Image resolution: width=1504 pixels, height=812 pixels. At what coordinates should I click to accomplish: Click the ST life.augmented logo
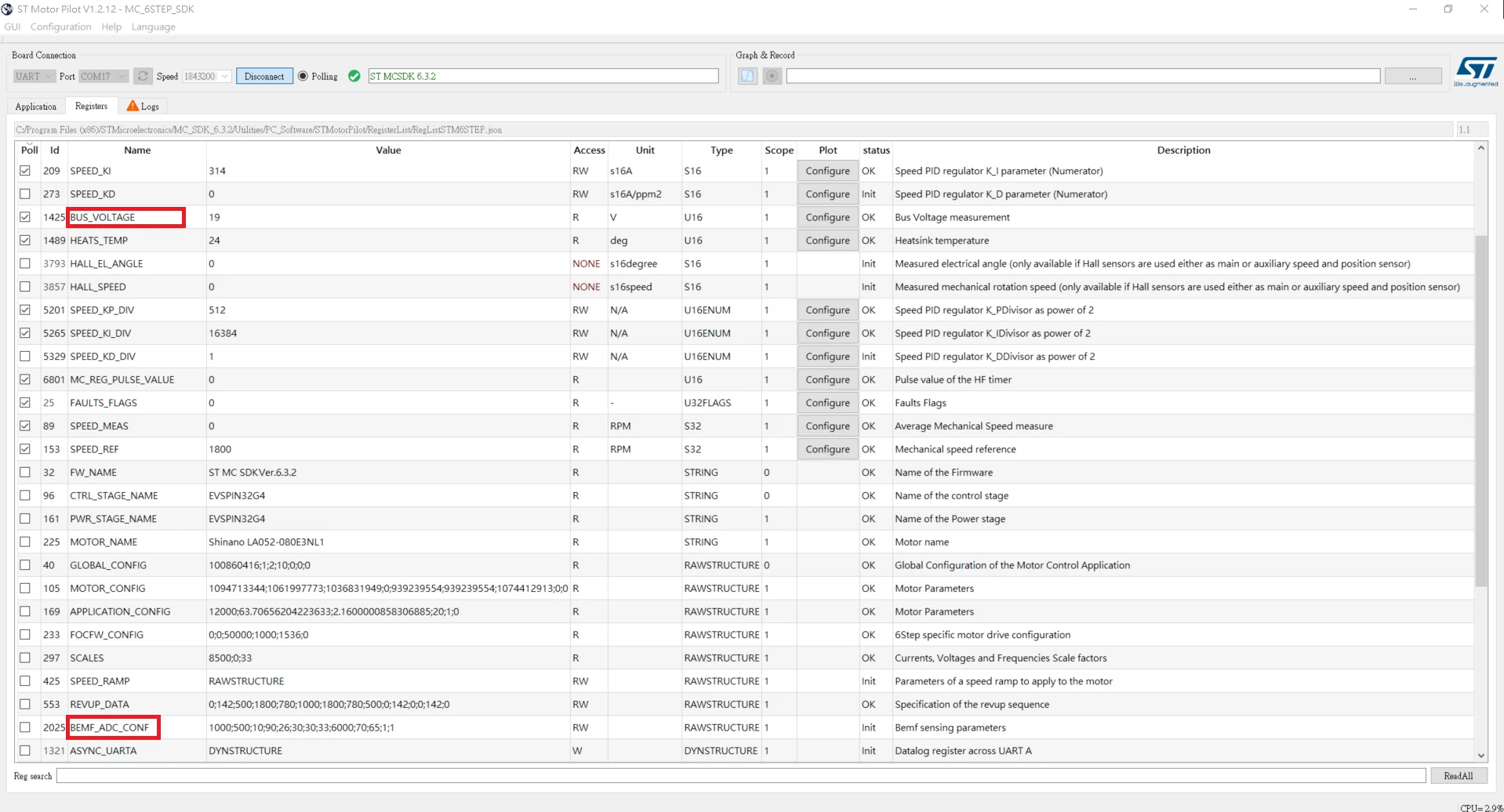[1476, 71]
